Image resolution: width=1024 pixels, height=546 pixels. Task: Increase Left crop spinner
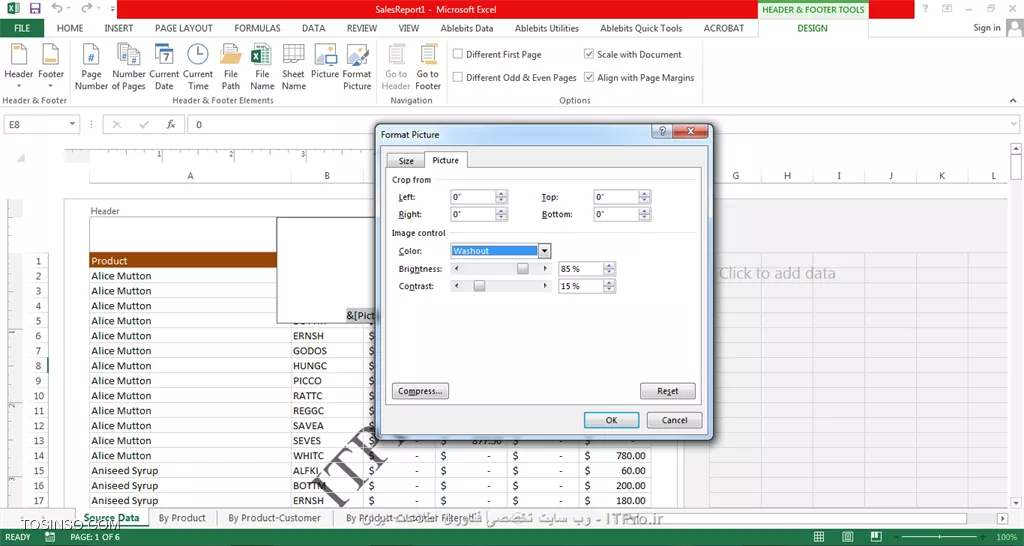click(x=501, y=194)
